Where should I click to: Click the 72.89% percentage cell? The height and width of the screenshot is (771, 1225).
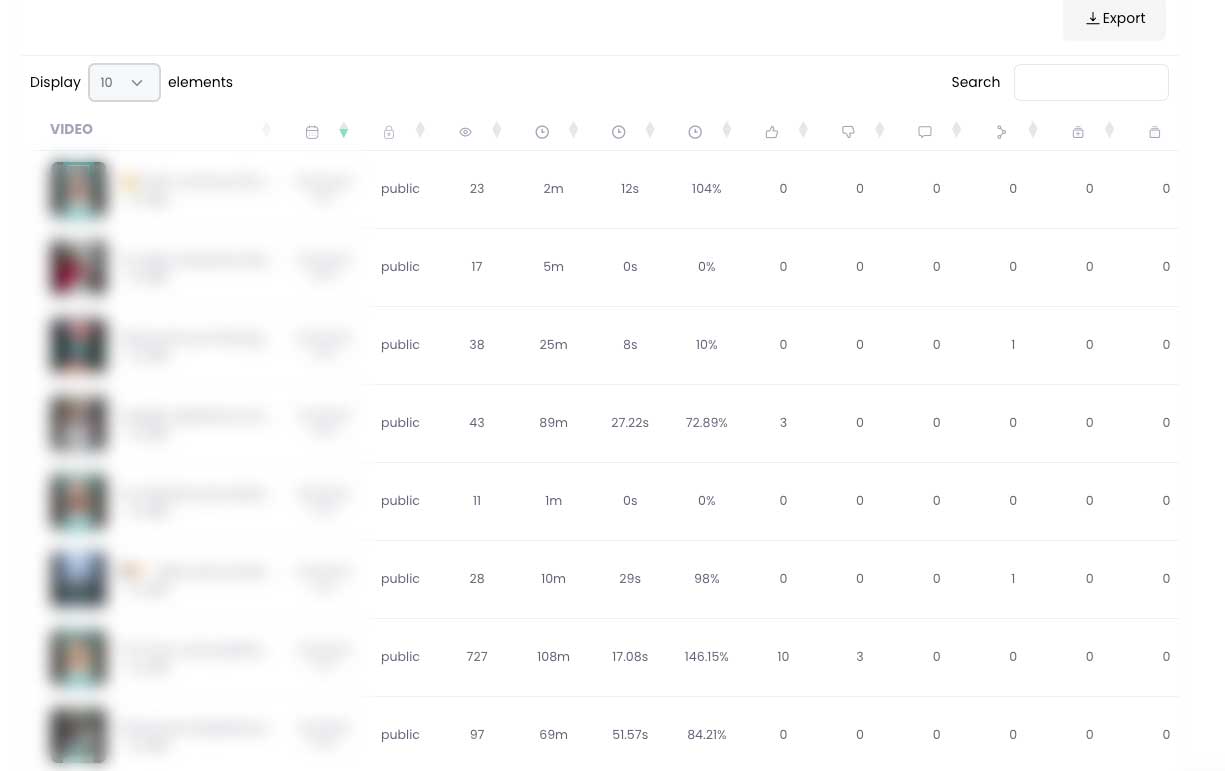(x=706, y=423)
